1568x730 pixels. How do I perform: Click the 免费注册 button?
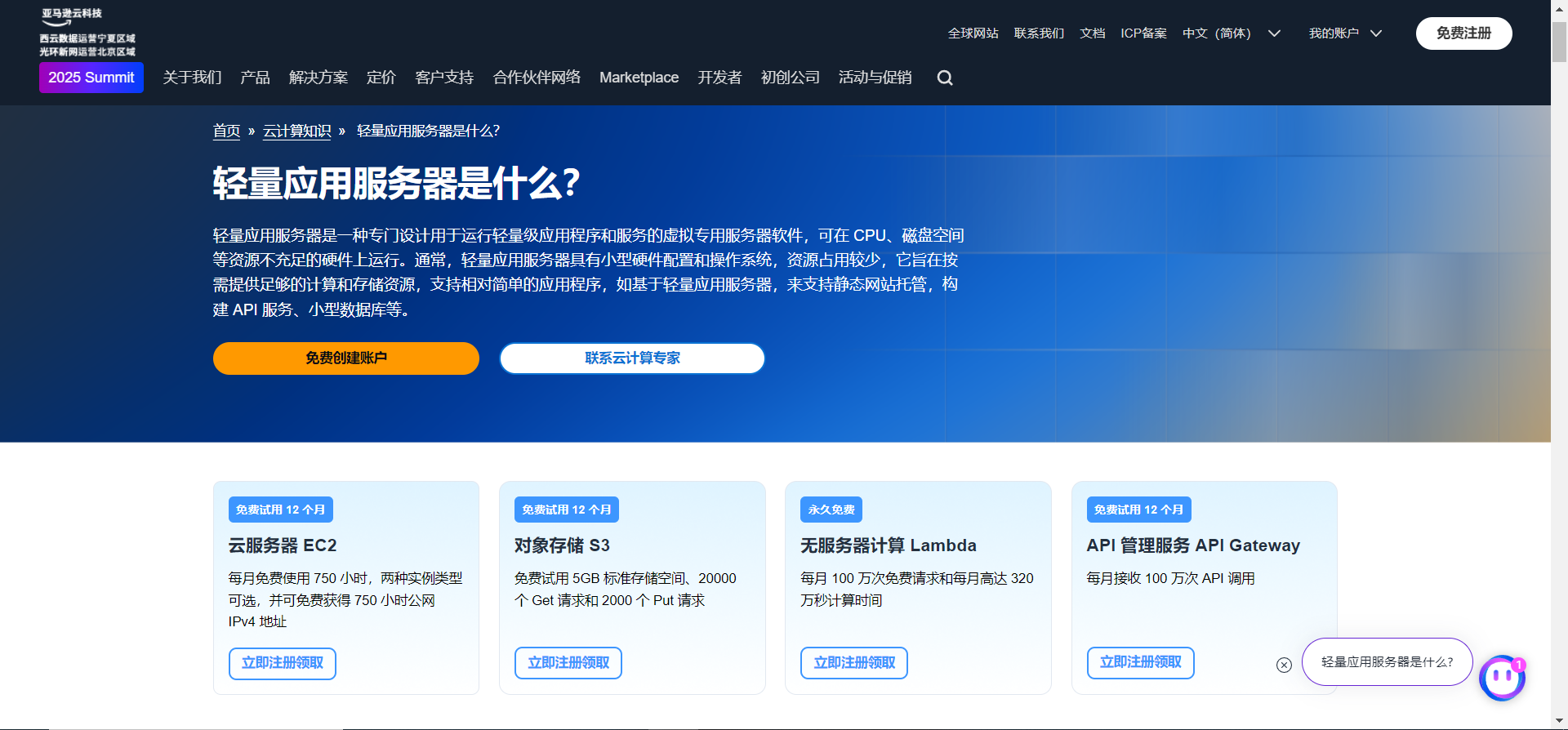click(x=1463, y=33)
